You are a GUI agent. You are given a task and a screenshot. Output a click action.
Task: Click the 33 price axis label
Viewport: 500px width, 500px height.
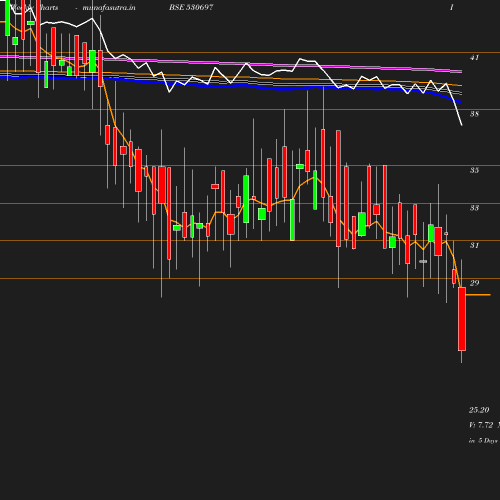click(x=474, y=208)
